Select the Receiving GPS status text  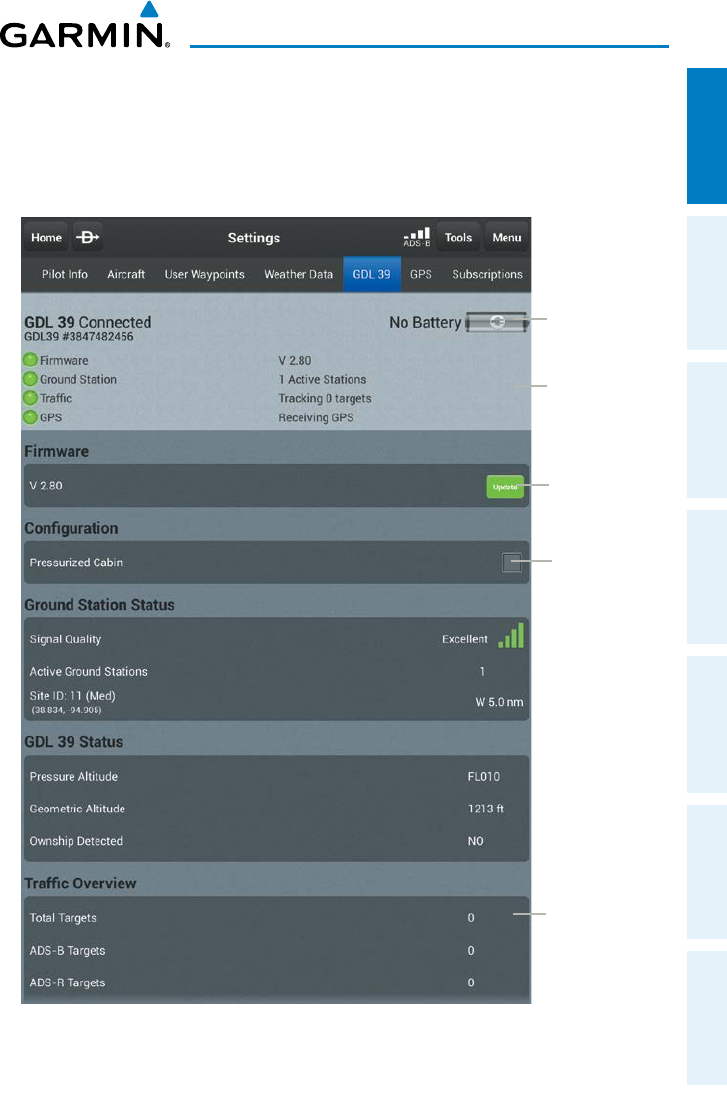pyautogui.click(x=316, y=418)
